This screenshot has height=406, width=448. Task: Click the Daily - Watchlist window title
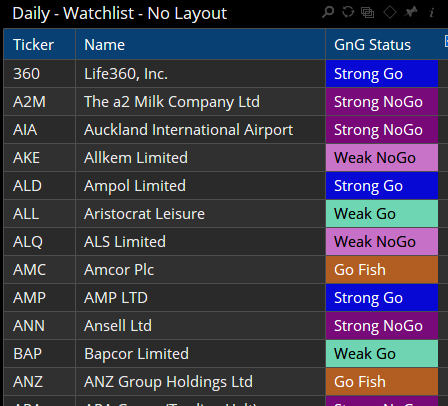119,14
